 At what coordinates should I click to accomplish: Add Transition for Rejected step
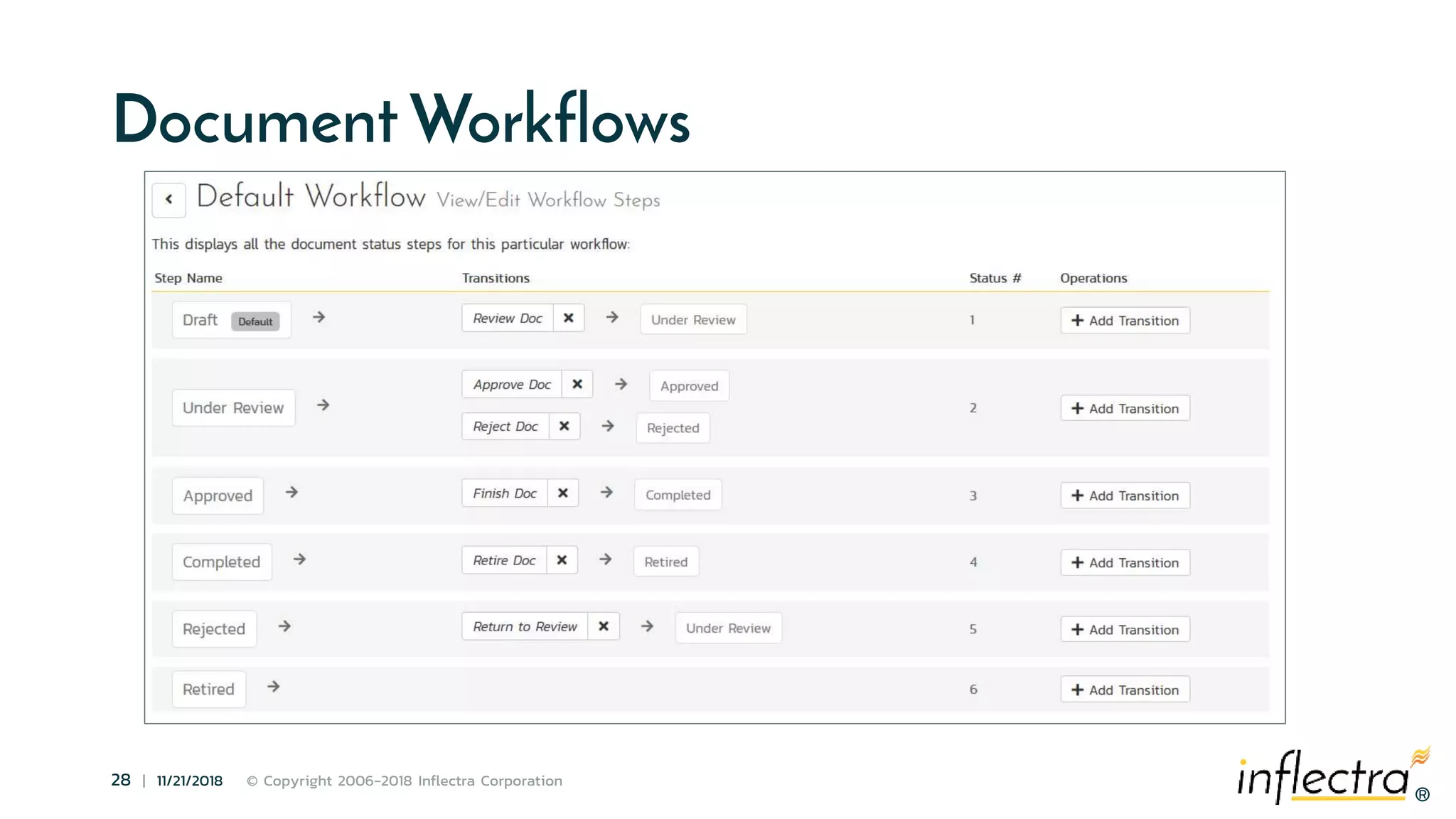1125,629
